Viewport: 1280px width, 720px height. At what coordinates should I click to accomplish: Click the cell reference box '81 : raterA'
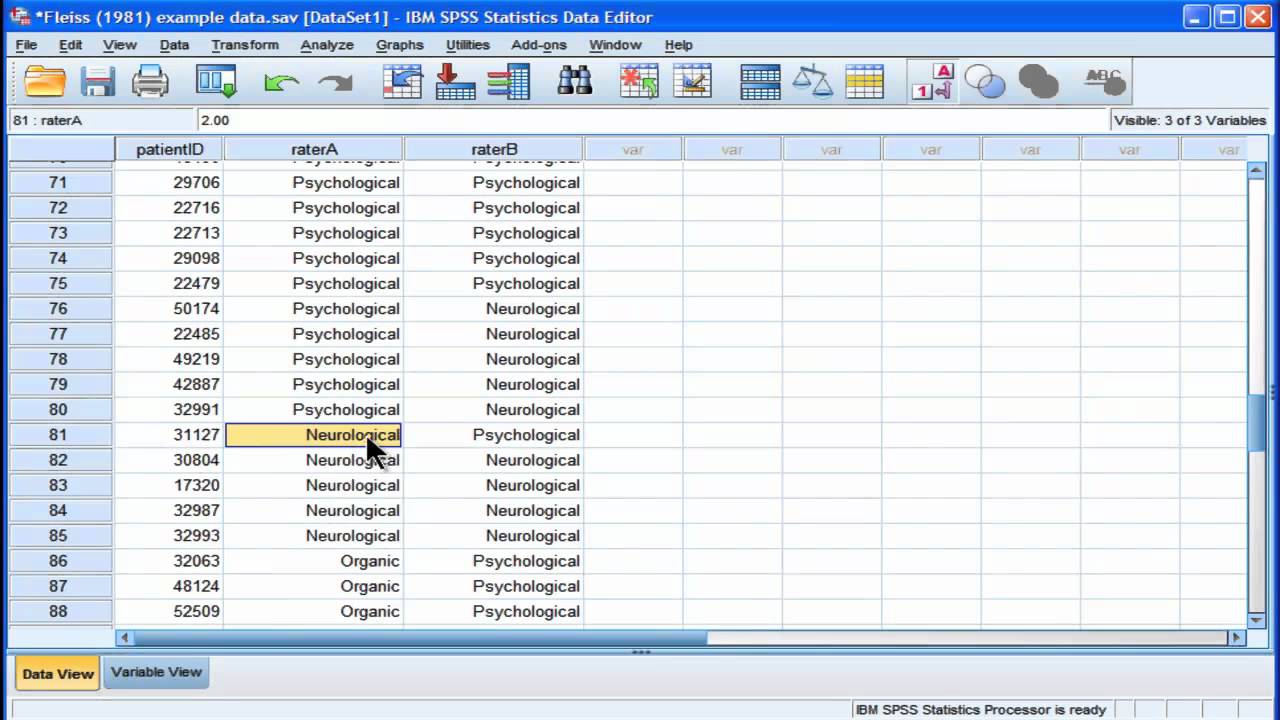[x=101, y=120]
